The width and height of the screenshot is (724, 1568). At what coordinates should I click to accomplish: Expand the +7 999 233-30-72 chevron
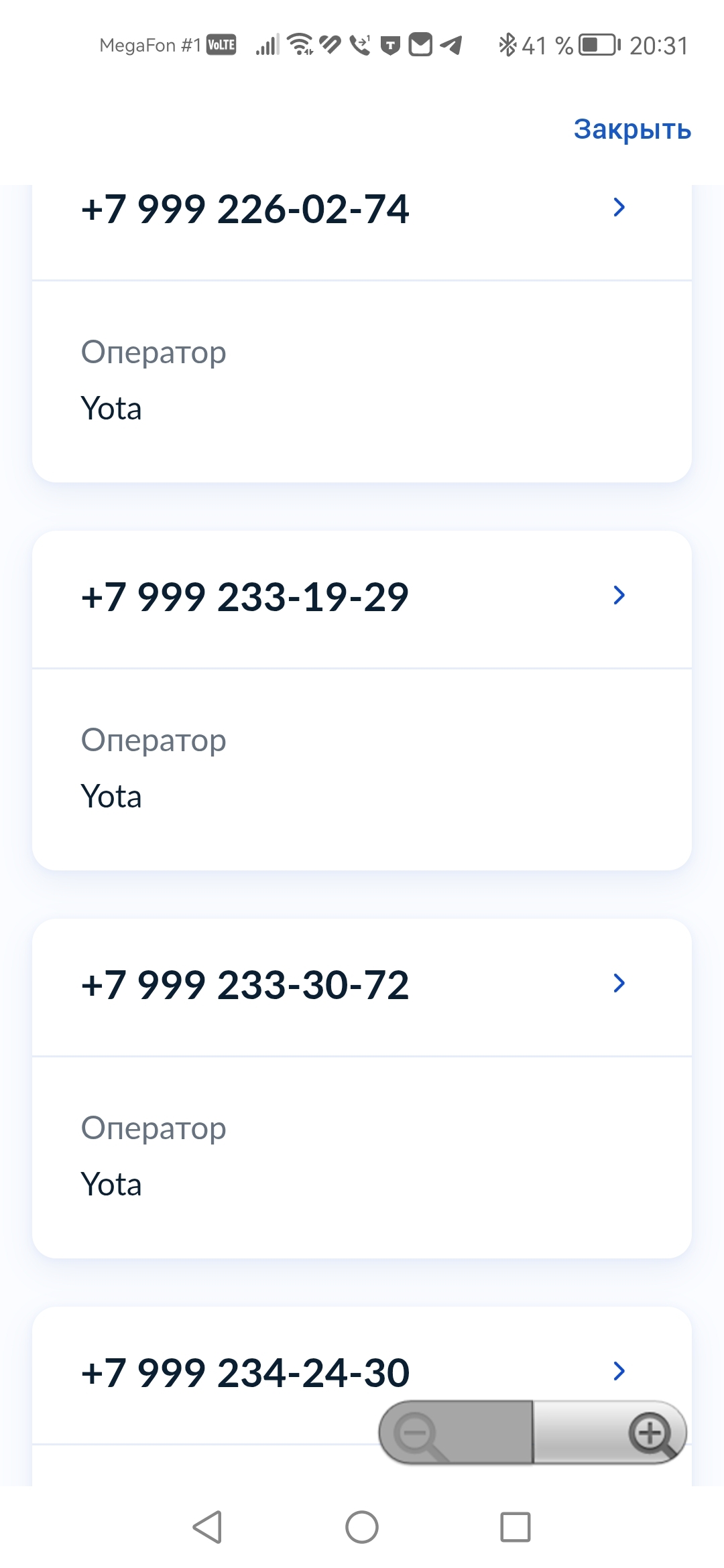pos(619,983)
